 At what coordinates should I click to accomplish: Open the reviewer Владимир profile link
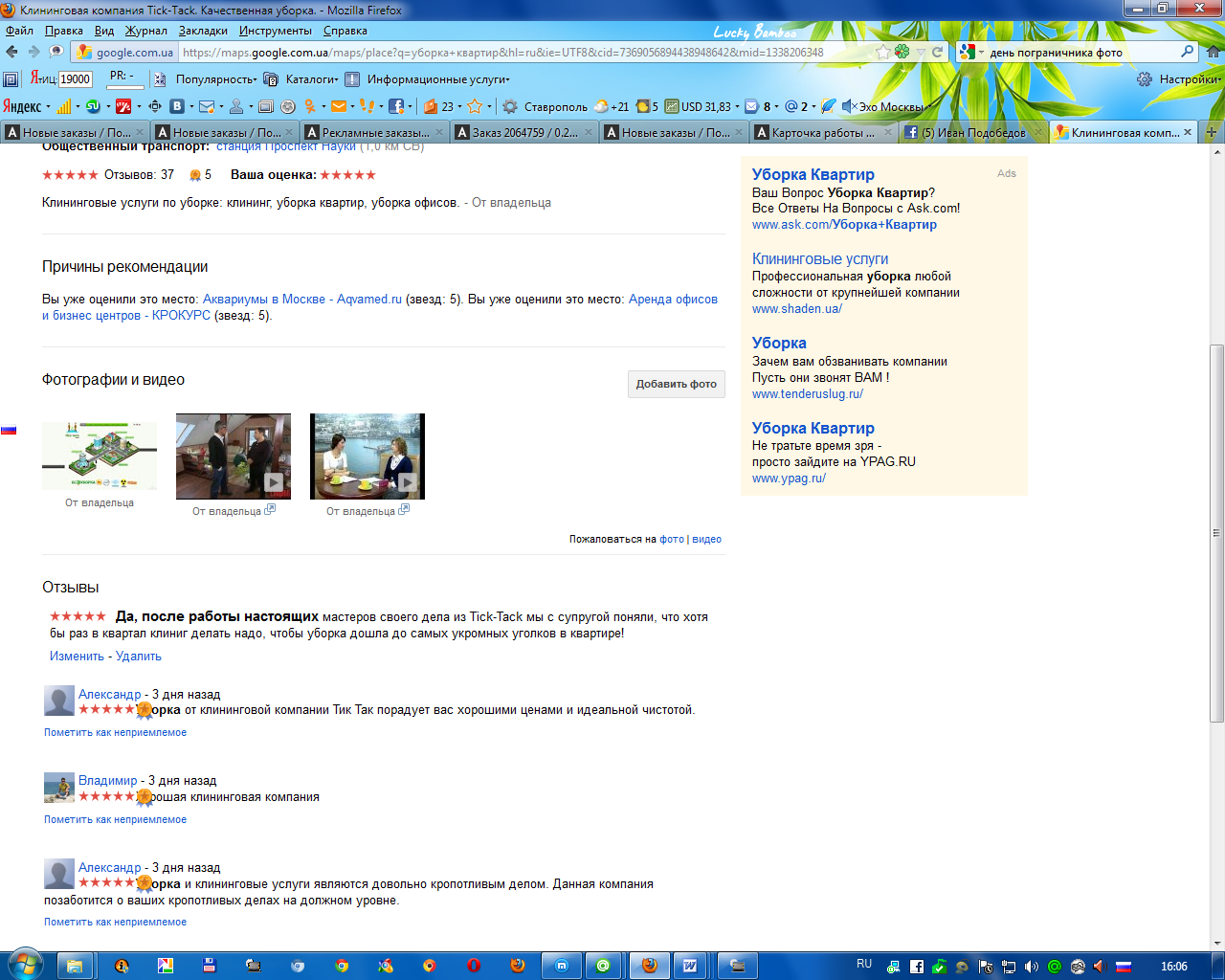(x=107, y=780)
